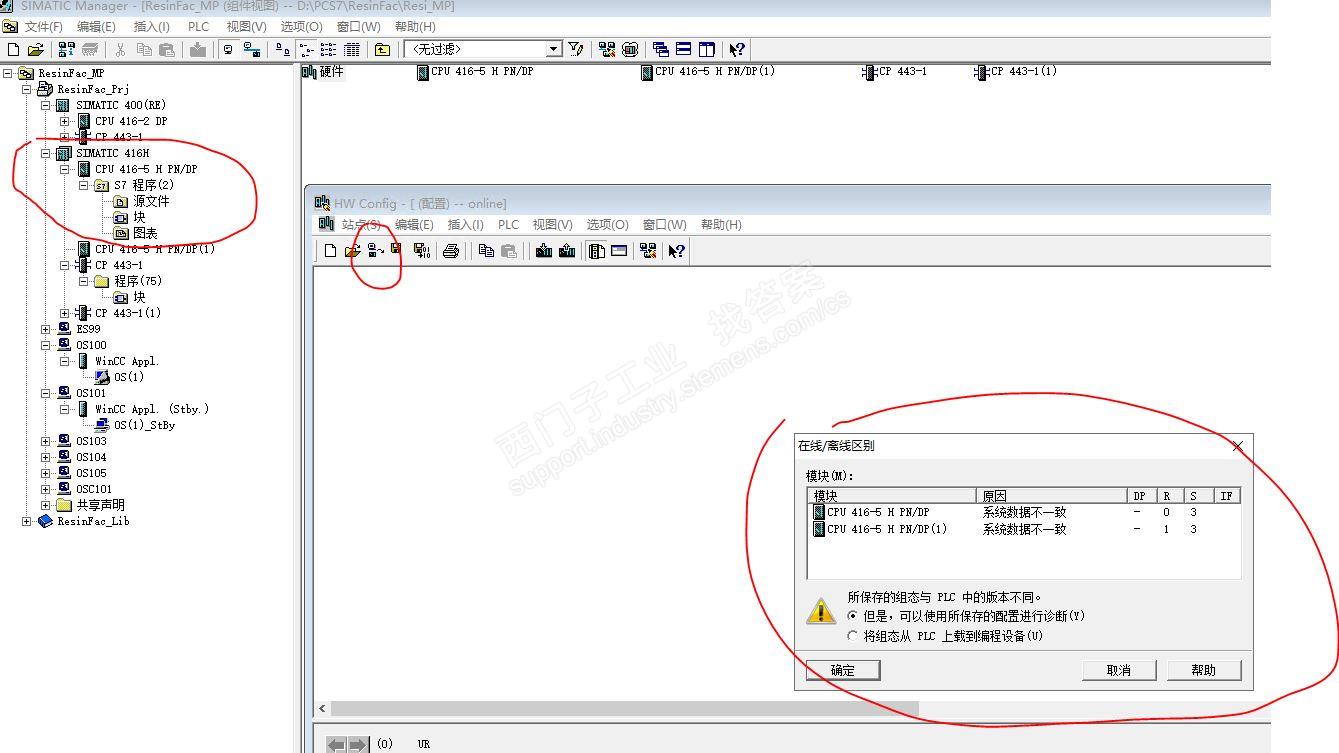
Task: Expand the ResinFac_Lib library node
Action: click(x=27, y=521)
